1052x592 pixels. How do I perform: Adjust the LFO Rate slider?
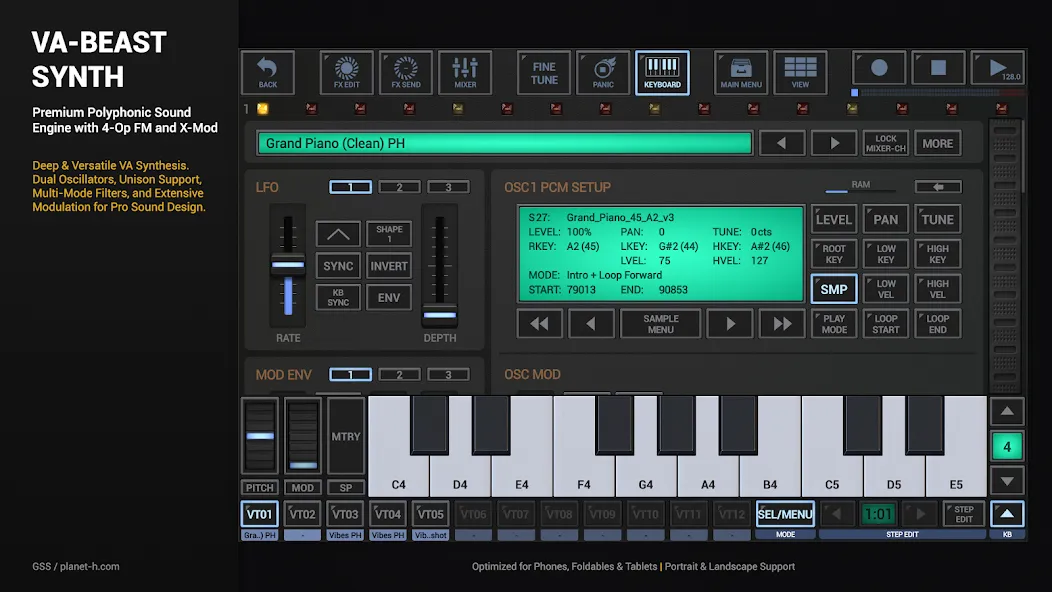pyautogui.click(x=288, y=265)
